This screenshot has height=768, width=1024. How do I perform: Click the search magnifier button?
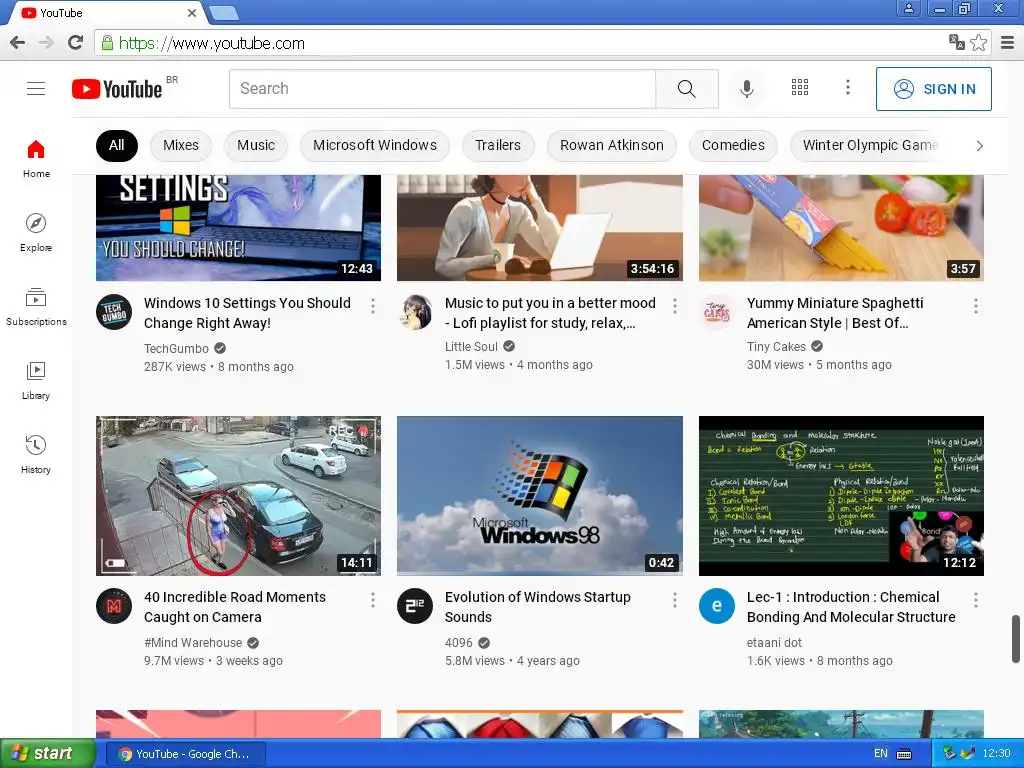686,89
